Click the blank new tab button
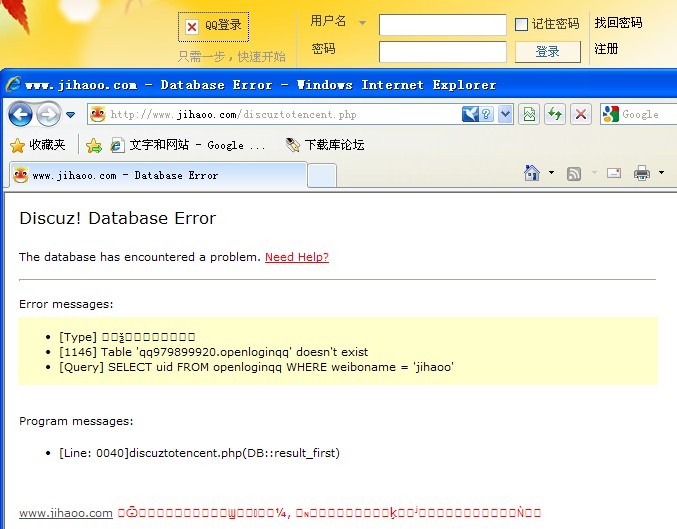The height and width of the screenshot is (529, 677). click(x=322, y=175)
